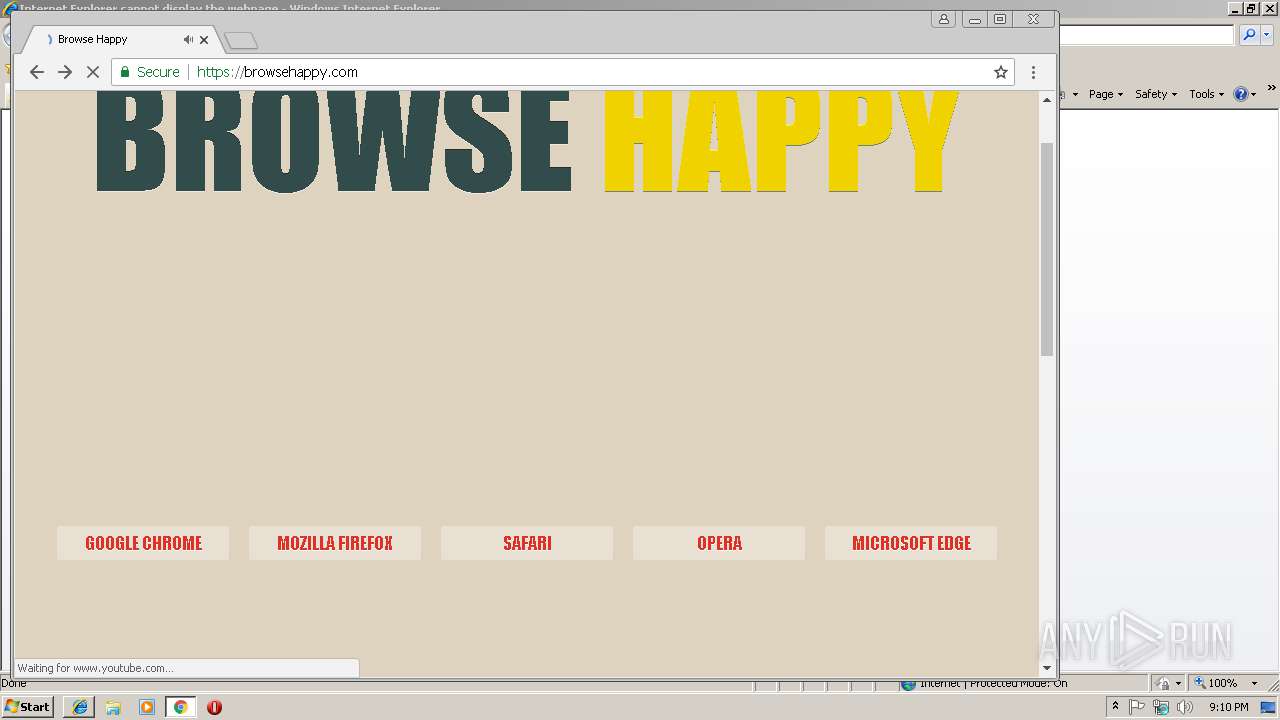Show hidden system tray icons
The width and height of the screenshot is (1280, 720).
(1115, 707)
